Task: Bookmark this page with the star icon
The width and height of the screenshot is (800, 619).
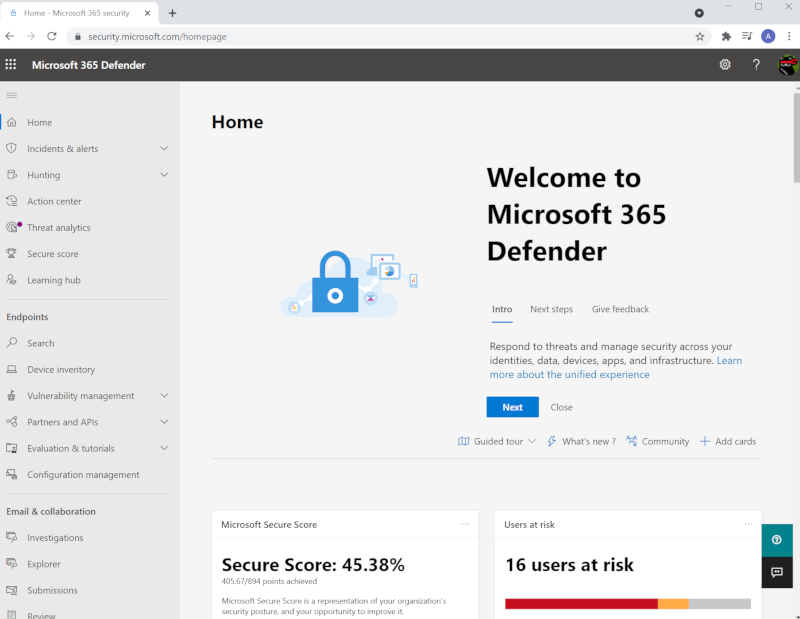Action: 699,36
